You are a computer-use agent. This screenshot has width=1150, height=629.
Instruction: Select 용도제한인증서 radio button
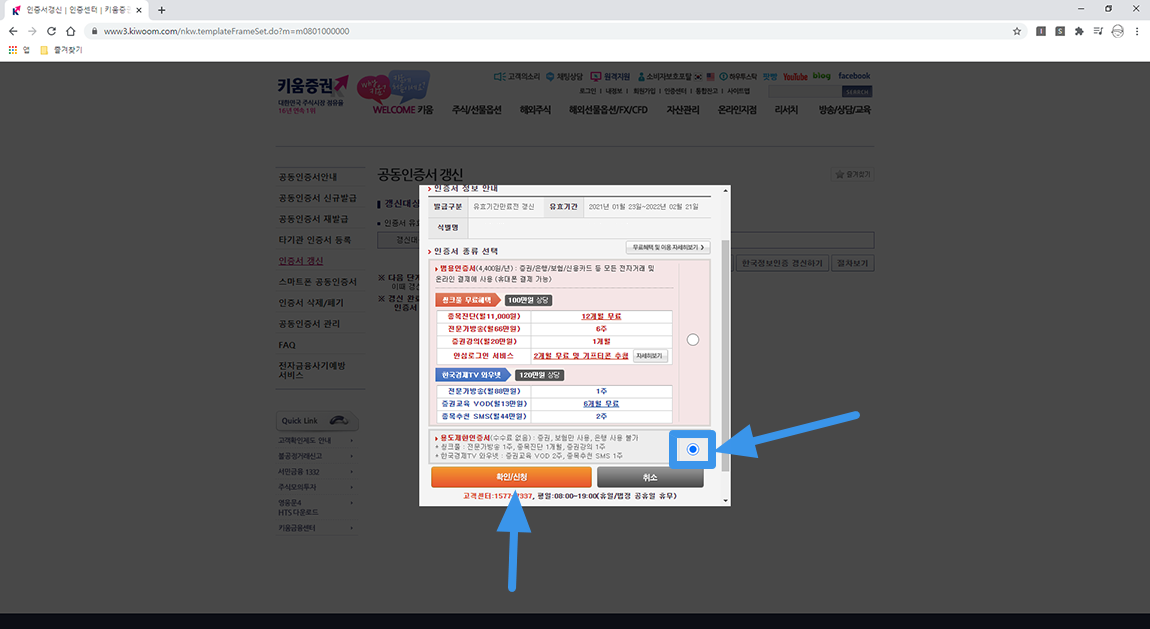(693, 449)
